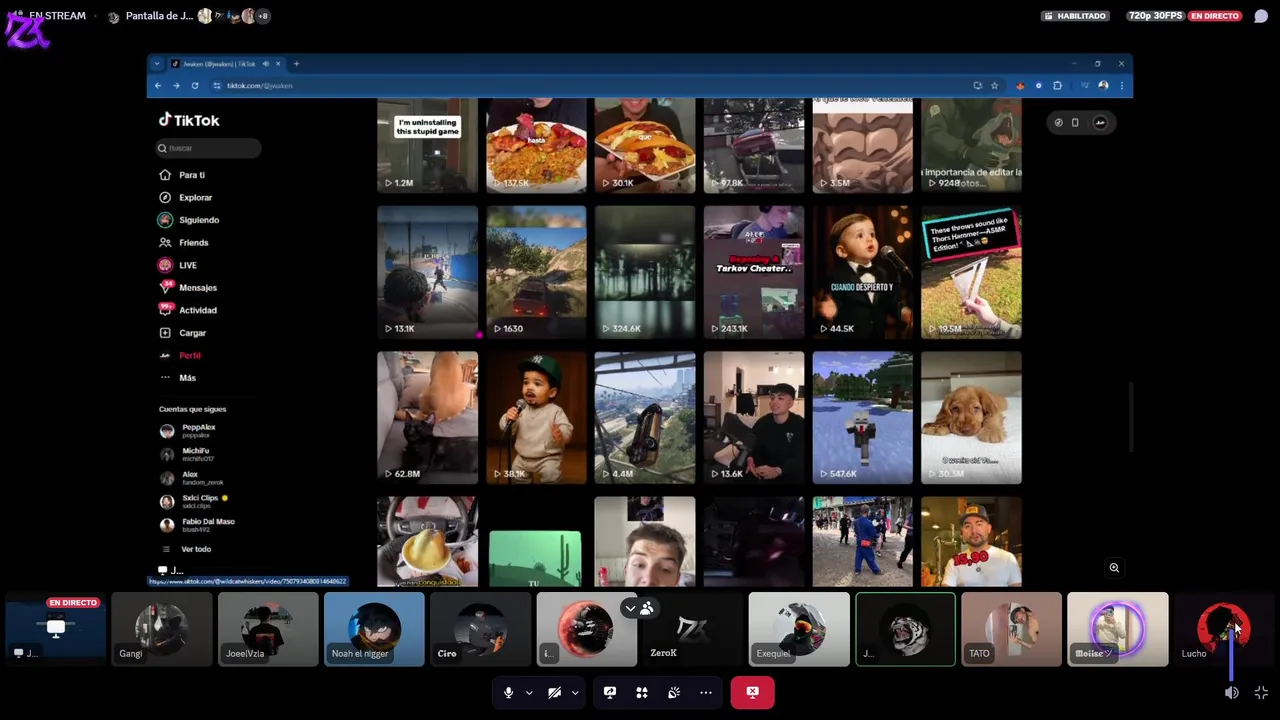Image resolution: width=1280 pixels, height=720 pixels.
Task: Mute the stream volume speaker icon
Action: [1232, 692]
